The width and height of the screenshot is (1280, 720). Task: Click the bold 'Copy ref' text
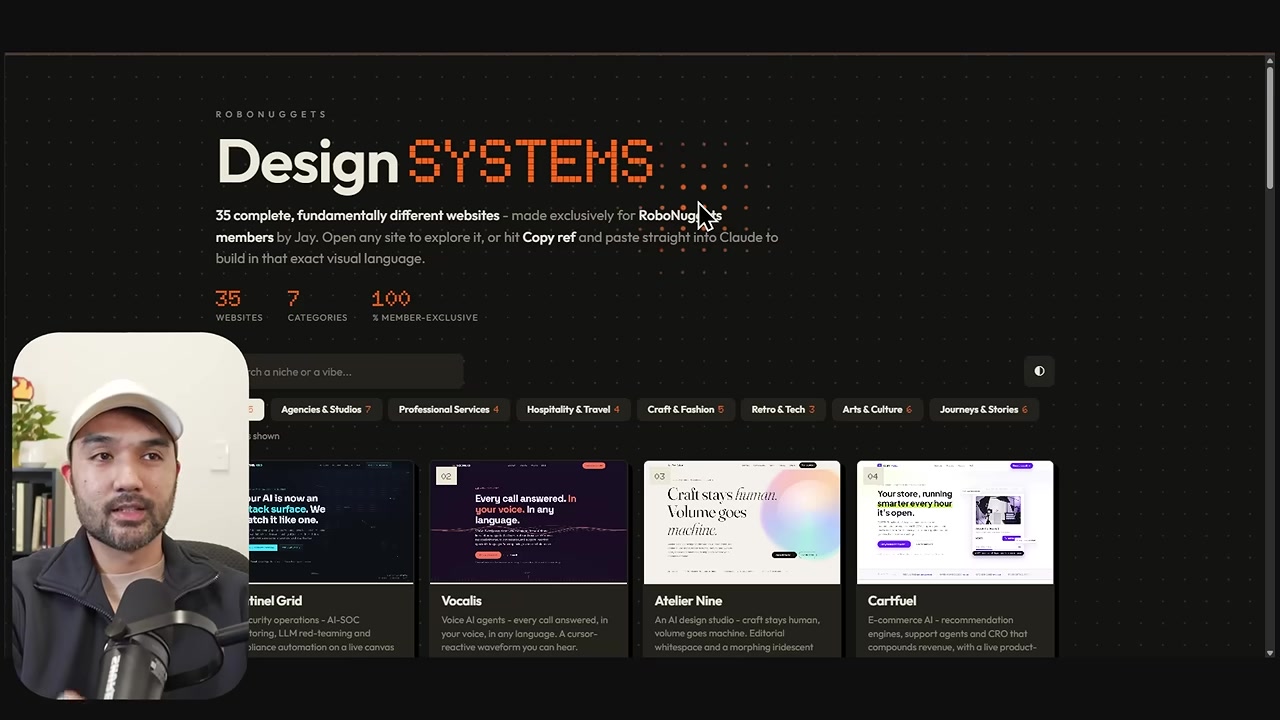pos(549,237)
